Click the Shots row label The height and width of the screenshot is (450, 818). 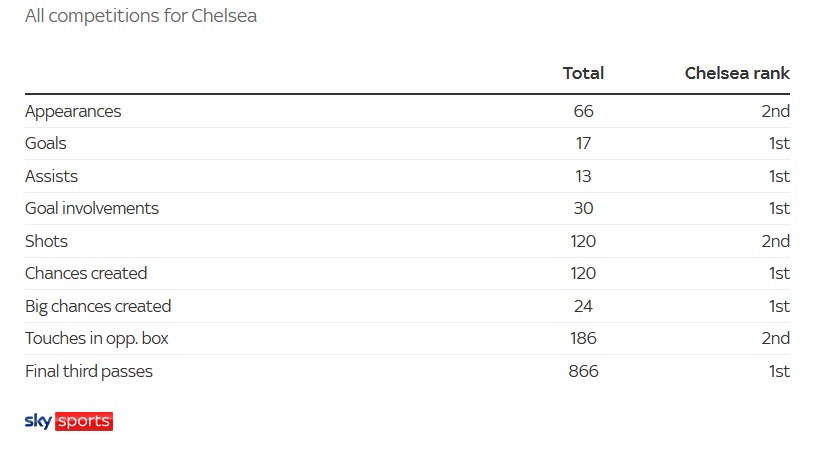tap(46, 241)
